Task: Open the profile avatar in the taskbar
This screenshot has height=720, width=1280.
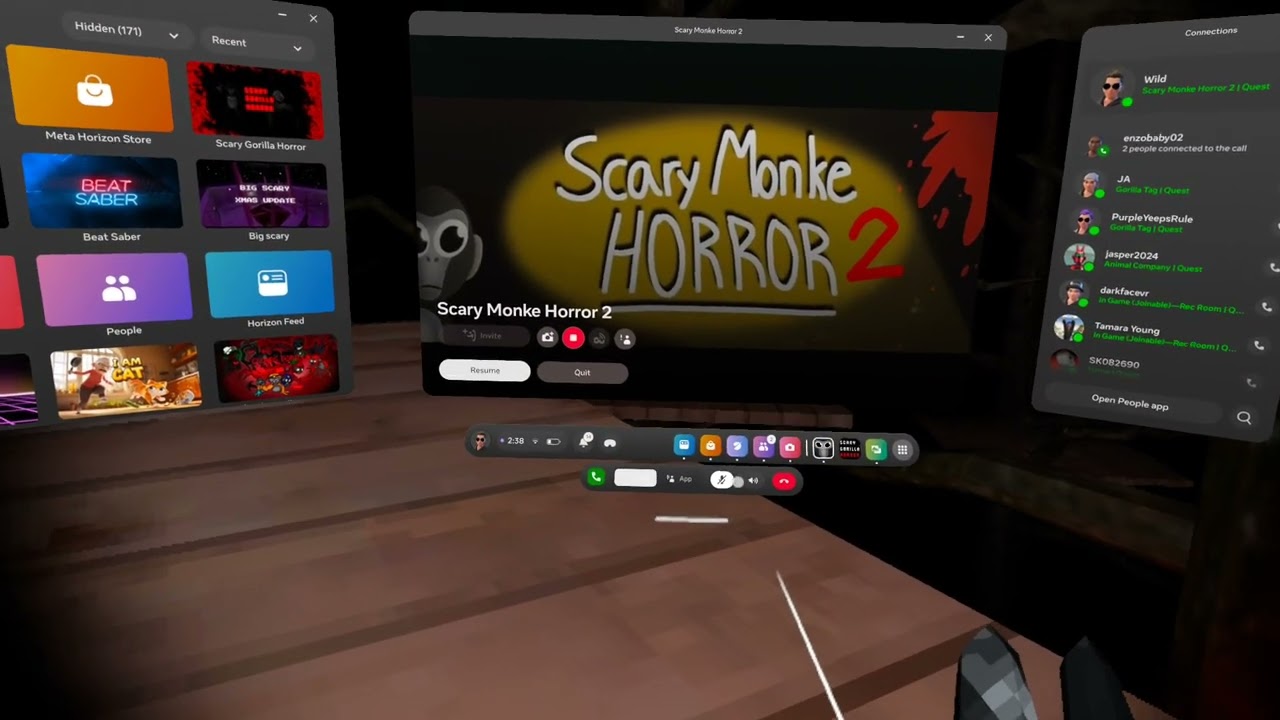Action: [480, 441]
